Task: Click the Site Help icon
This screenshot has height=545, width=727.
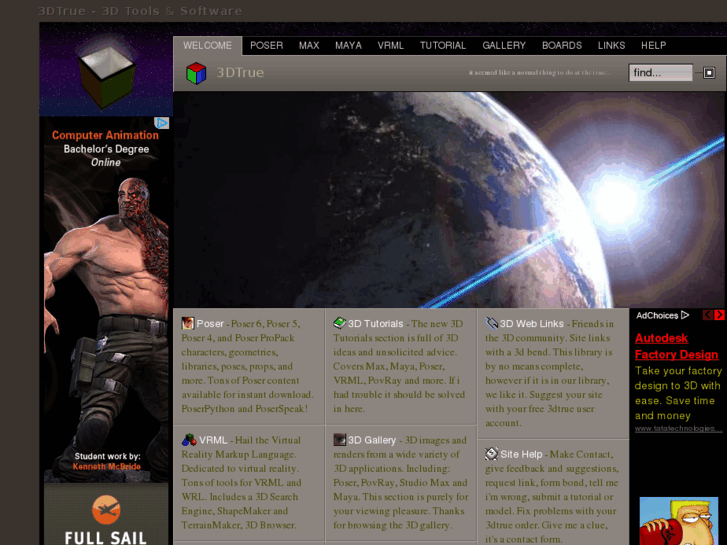Action: click(x=491, y=453)
